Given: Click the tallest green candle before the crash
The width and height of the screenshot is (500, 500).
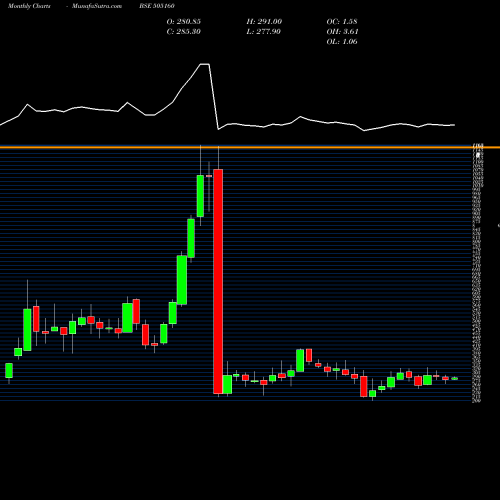Looking at the screenshot, I should (182, 280).
